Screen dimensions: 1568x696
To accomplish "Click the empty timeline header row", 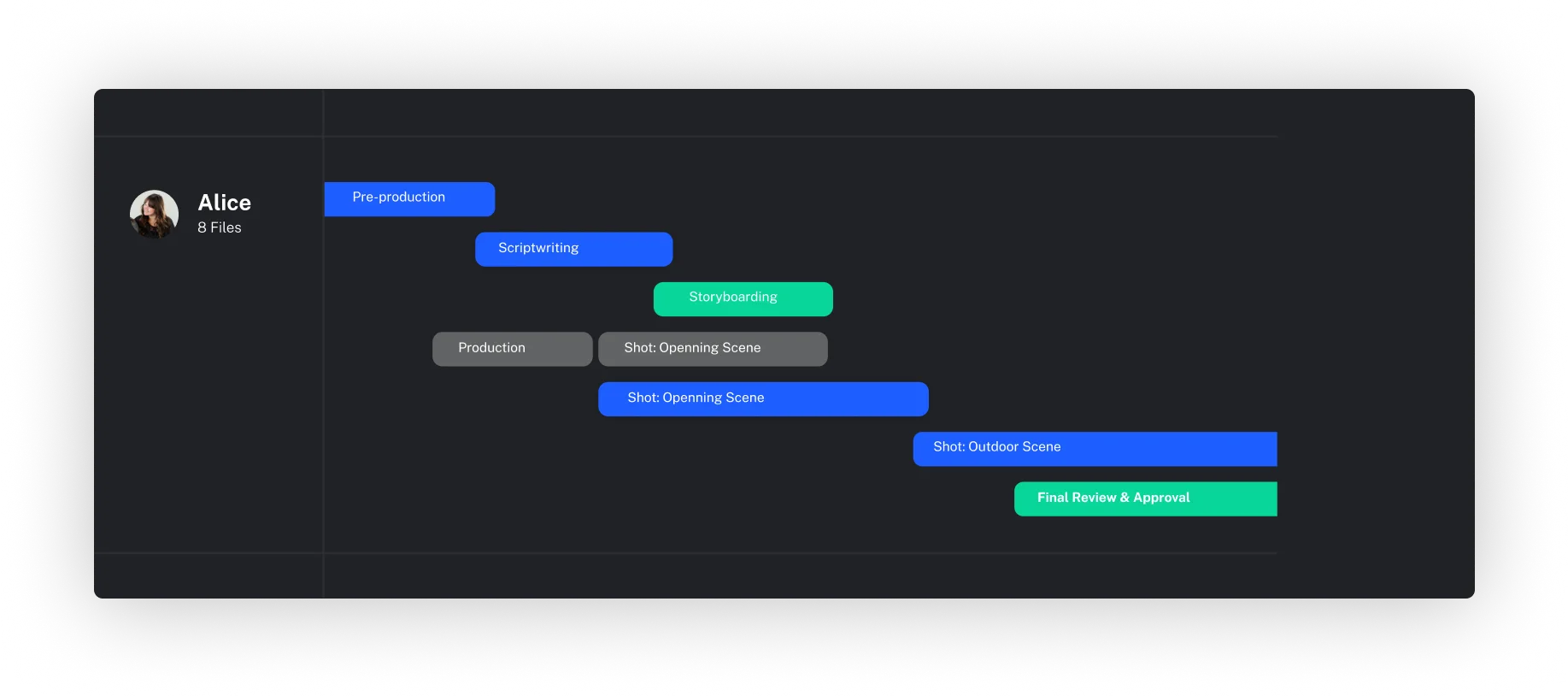I will (x=800, y=113).
